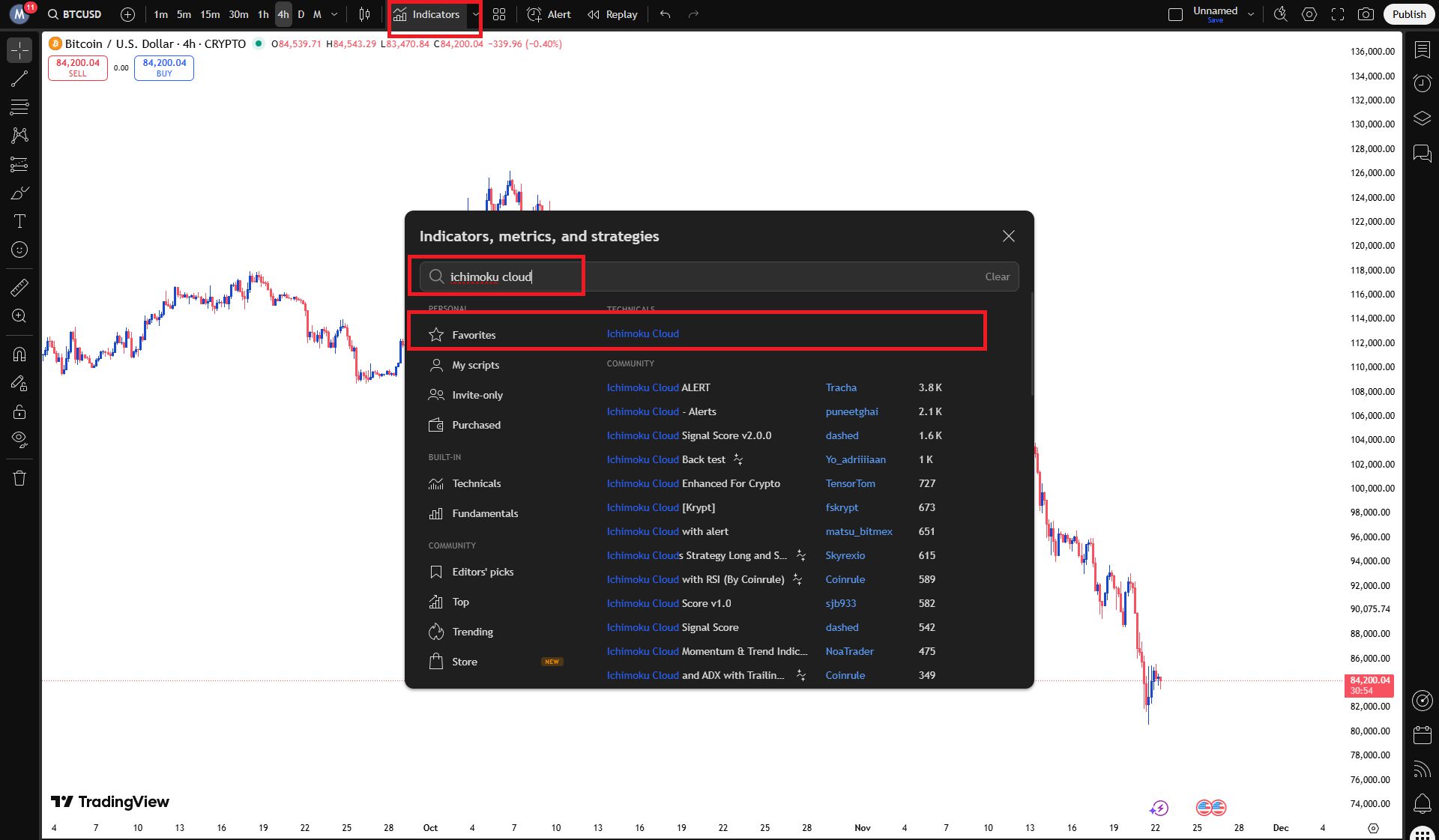
Task: Toggle stay in drawing mode
Action: pos(19,383)
